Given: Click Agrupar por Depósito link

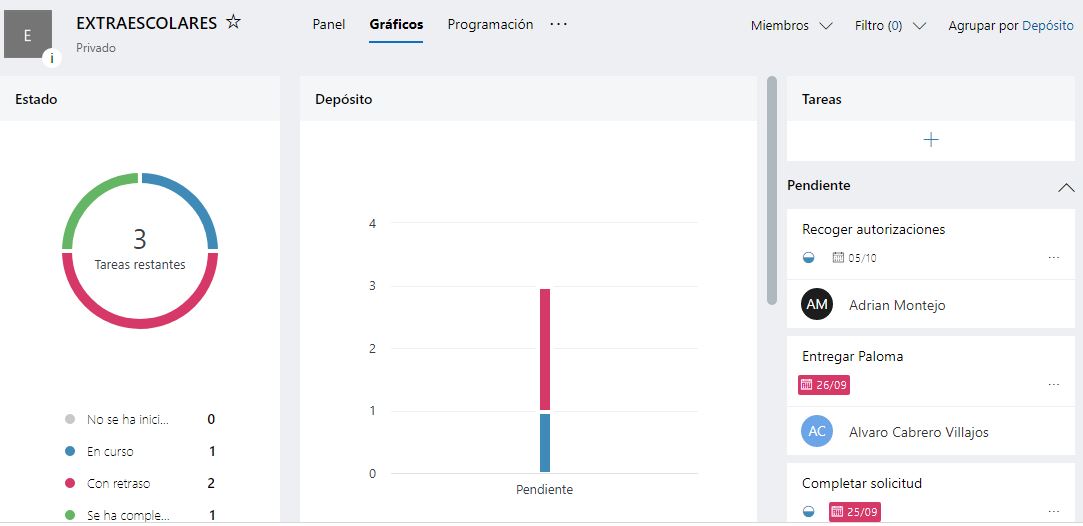Looking at the screenshot, I should pos(1047,26).
